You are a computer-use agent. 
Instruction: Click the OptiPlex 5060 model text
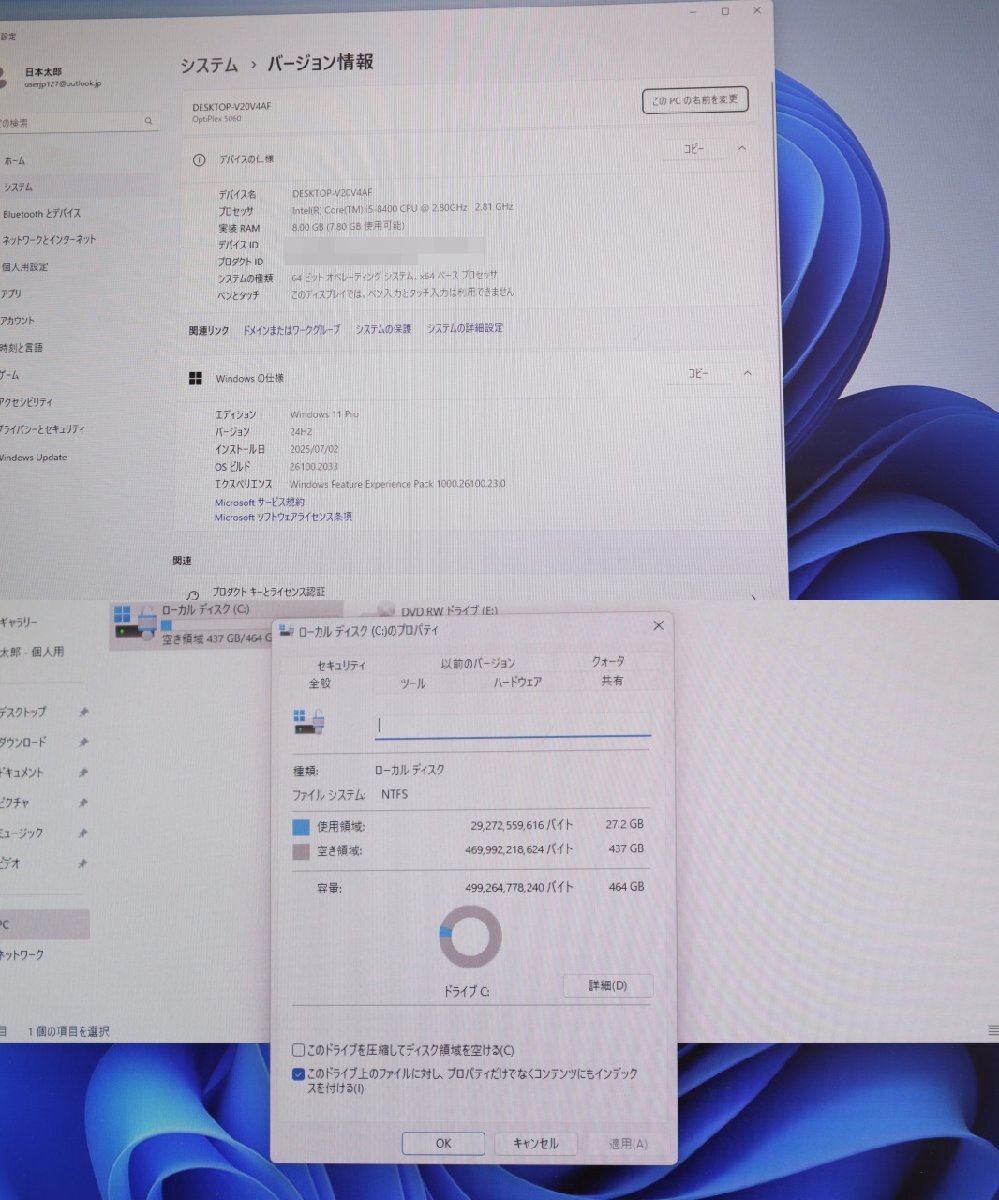[216, 119]
